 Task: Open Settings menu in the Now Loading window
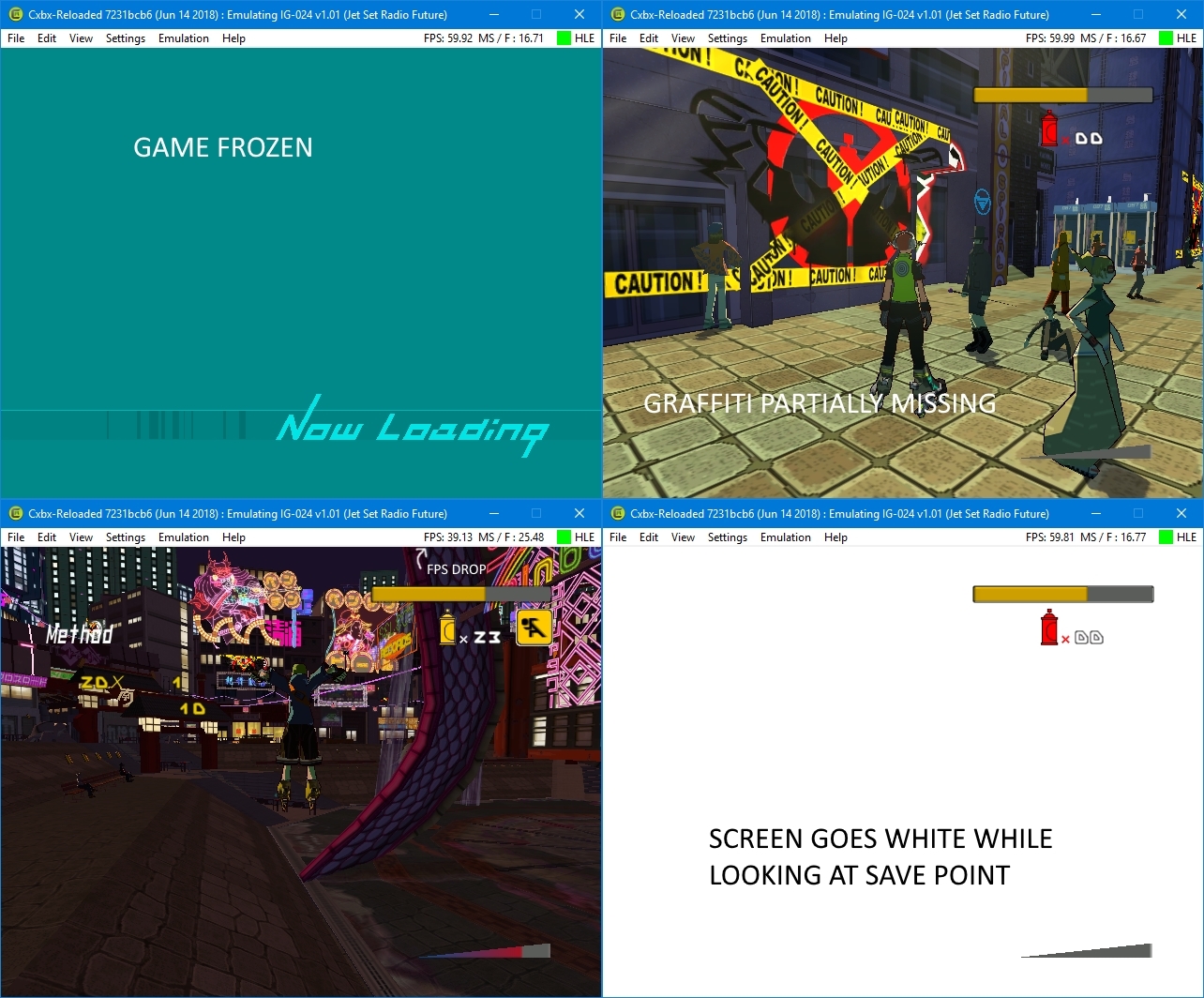click(126, 38)
